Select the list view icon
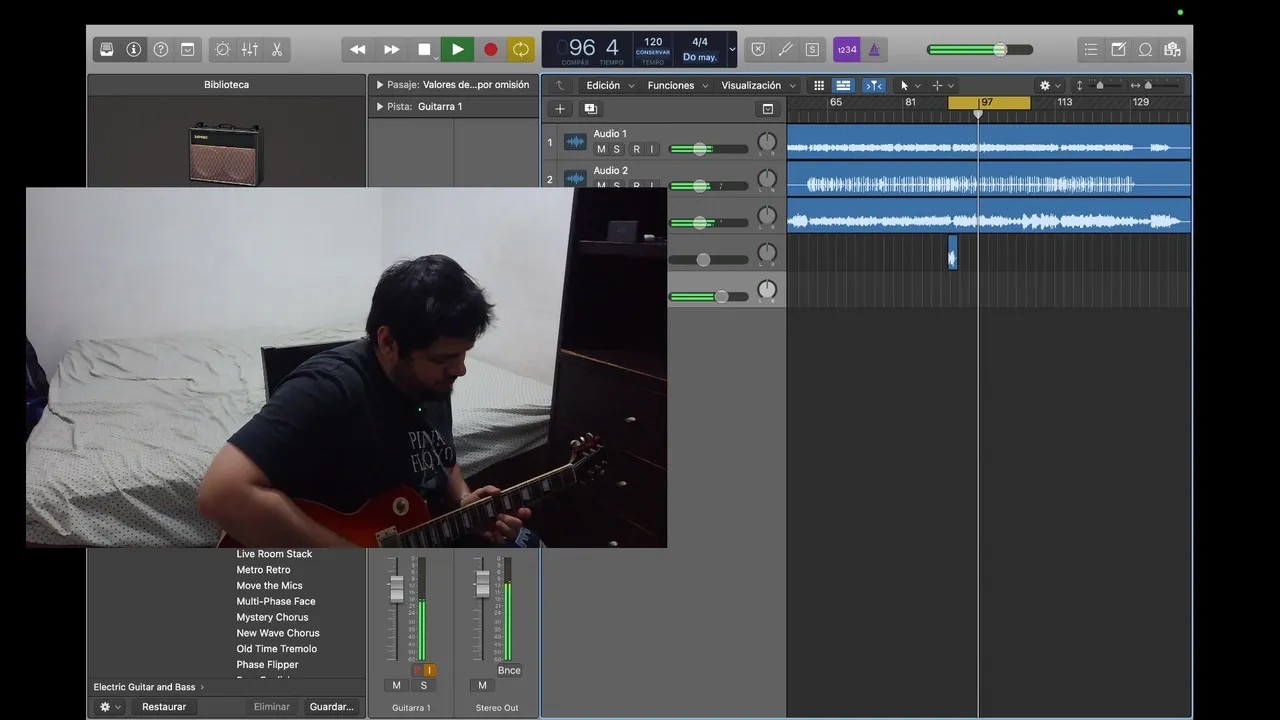This screenshot has width=1280, height=720. 843,85
